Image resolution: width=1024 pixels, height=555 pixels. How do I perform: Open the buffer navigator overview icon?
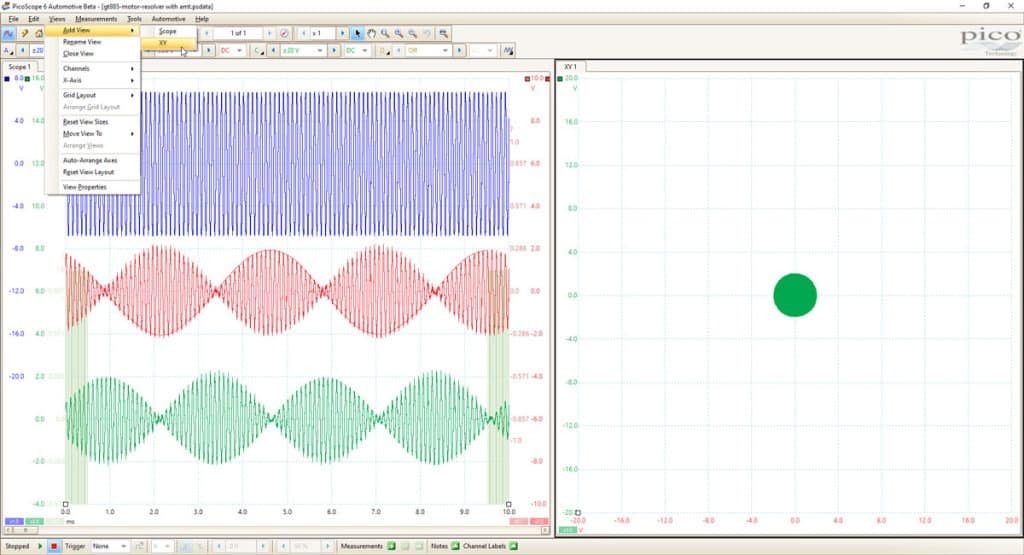[284, 33]
